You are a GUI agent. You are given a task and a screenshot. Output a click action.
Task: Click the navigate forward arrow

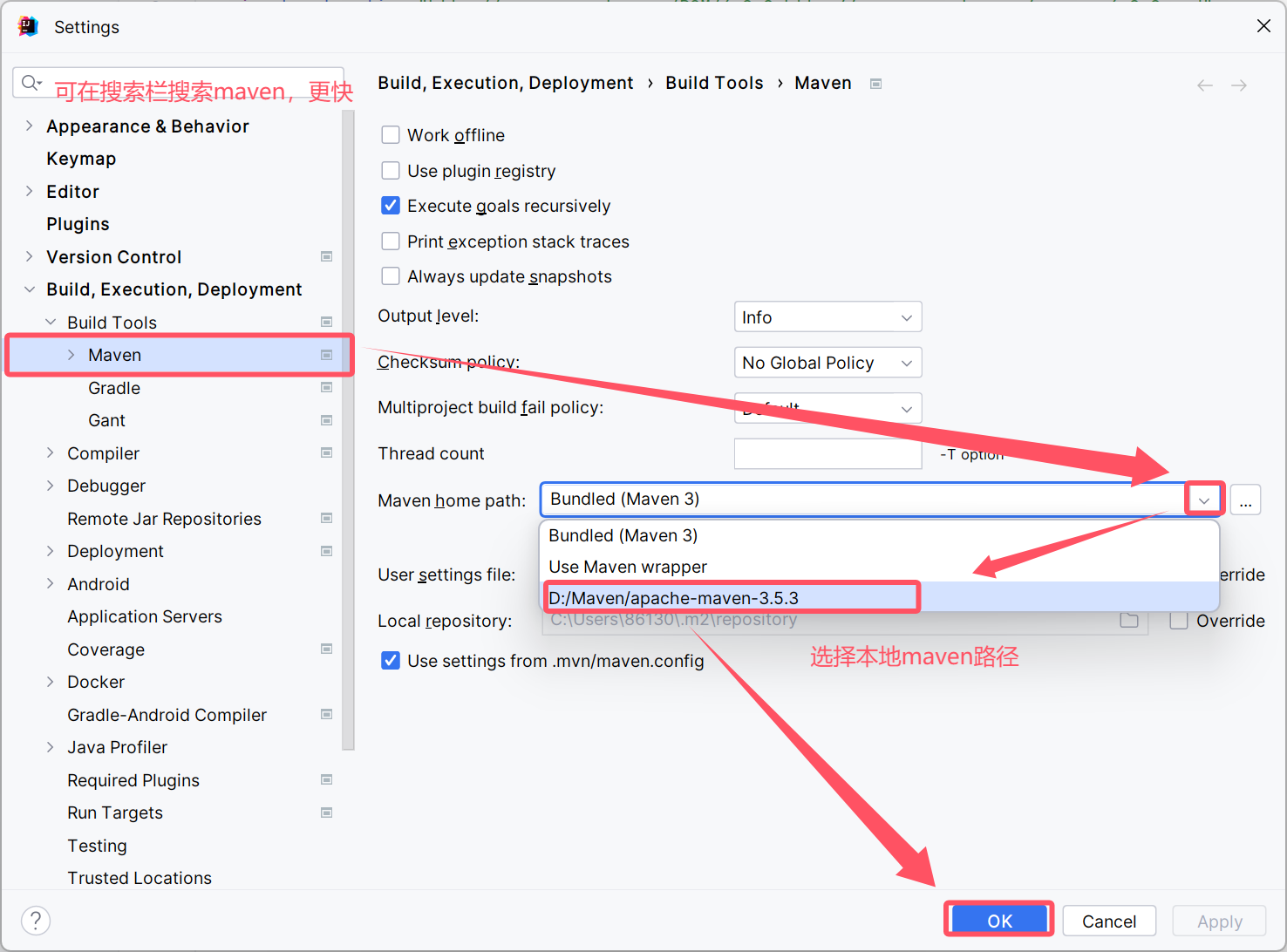1239,85
